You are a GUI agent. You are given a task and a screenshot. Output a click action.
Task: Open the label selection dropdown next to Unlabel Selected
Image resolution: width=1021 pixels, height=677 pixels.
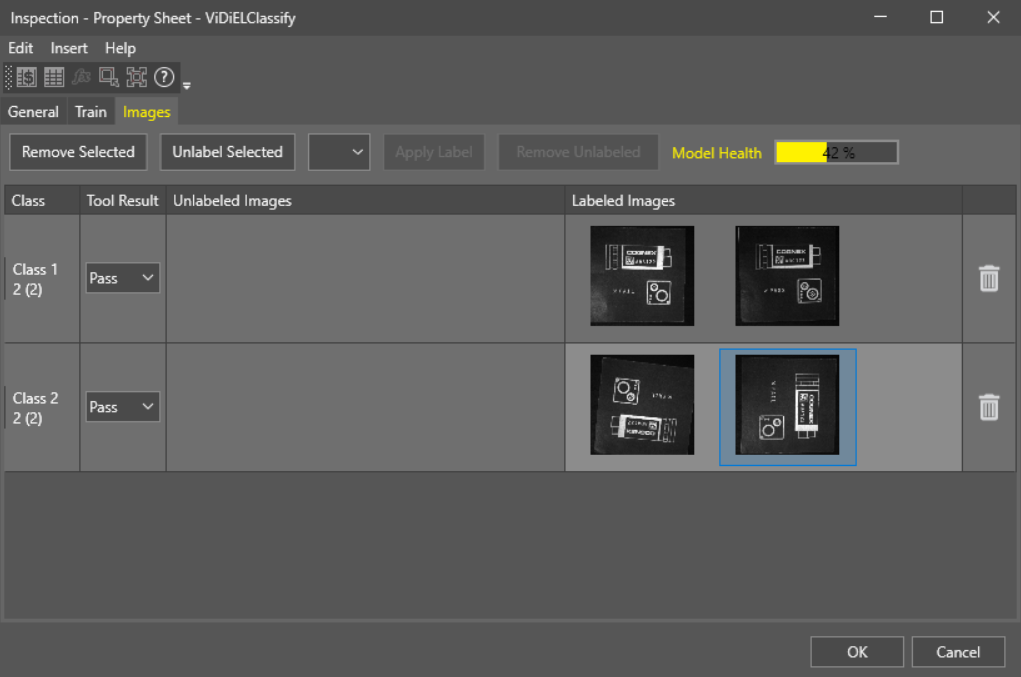(x=340, y=152)
